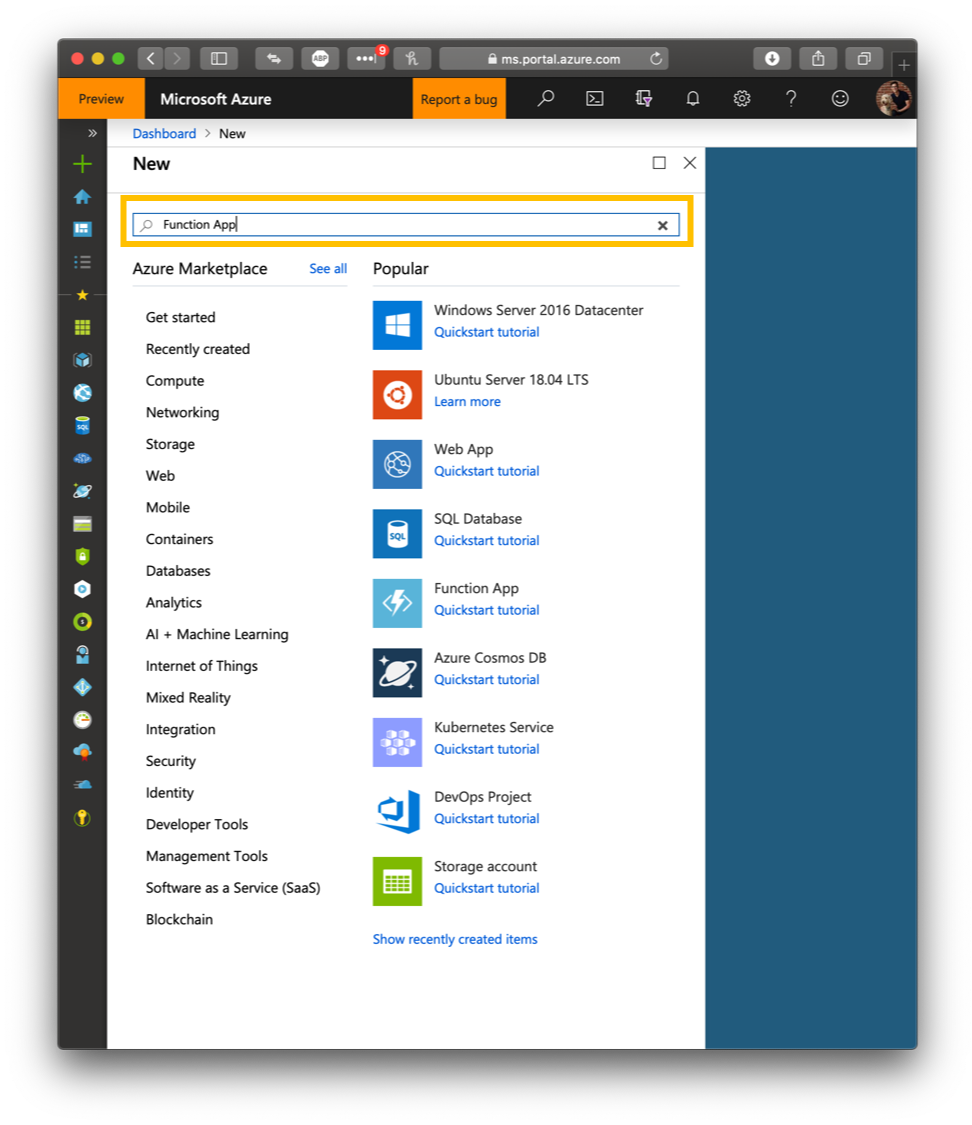Click the user account avatar
The width and height of the screenshot is (972, 1125).
pos(893,98)
